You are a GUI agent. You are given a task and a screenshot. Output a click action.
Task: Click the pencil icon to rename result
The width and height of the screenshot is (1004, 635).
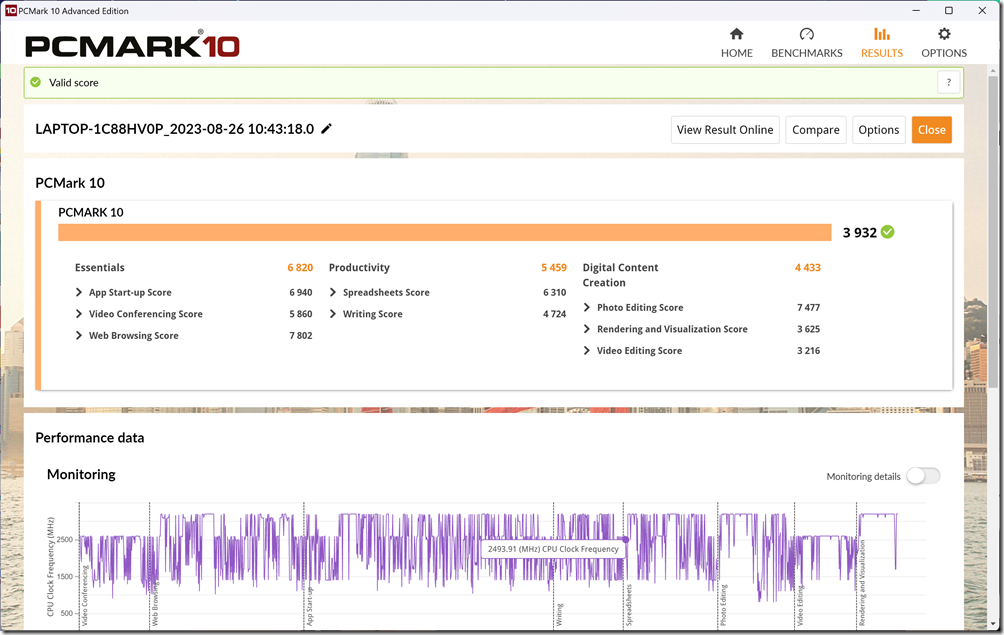tap(327, 129)
